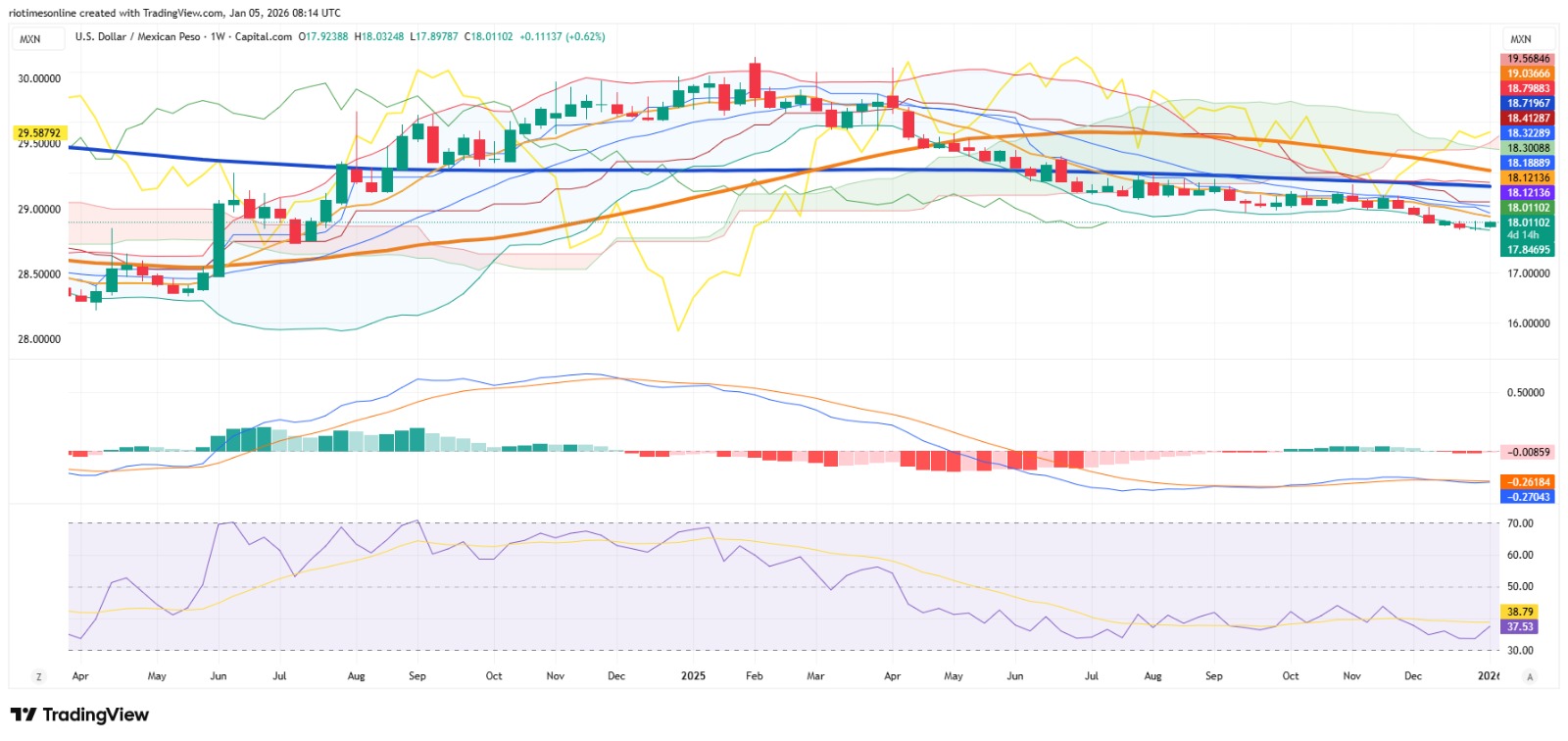Click the A auto-scale button on time axis
The width and height of the screenshot is (1568, 741).
(1530, 676)
